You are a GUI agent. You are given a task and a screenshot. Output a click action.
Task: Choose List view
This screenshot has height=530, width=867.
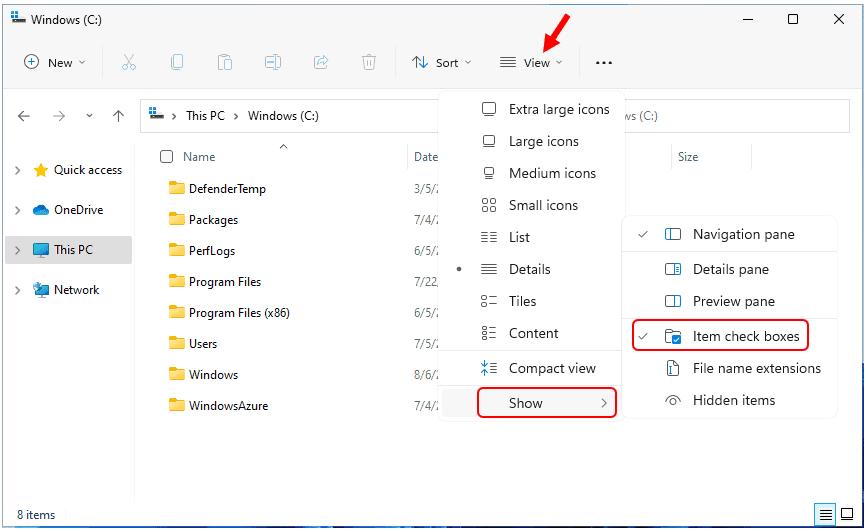531,238
